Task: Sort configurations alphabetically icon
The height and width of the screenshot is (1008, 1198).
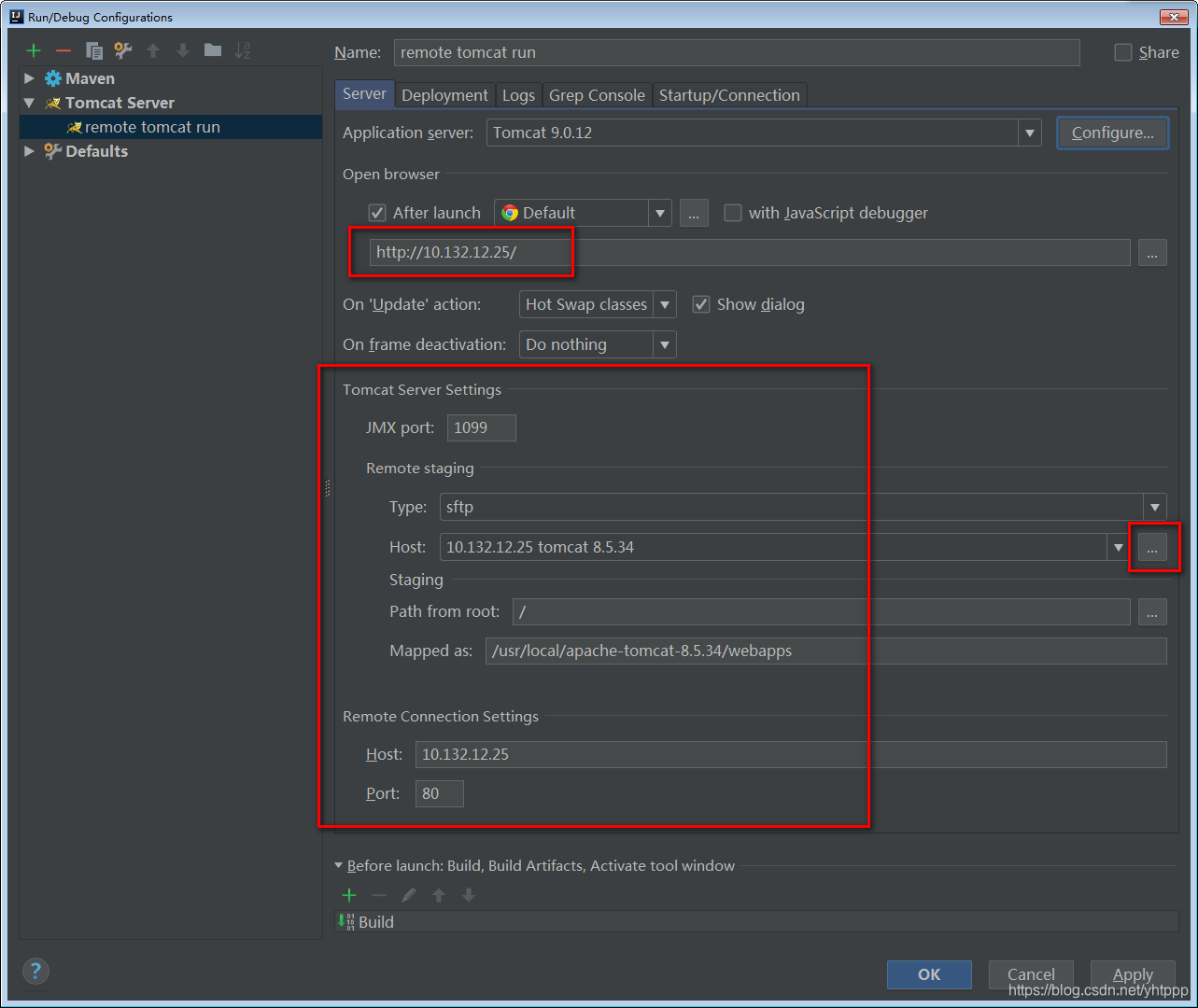Action: pos(243,50)
